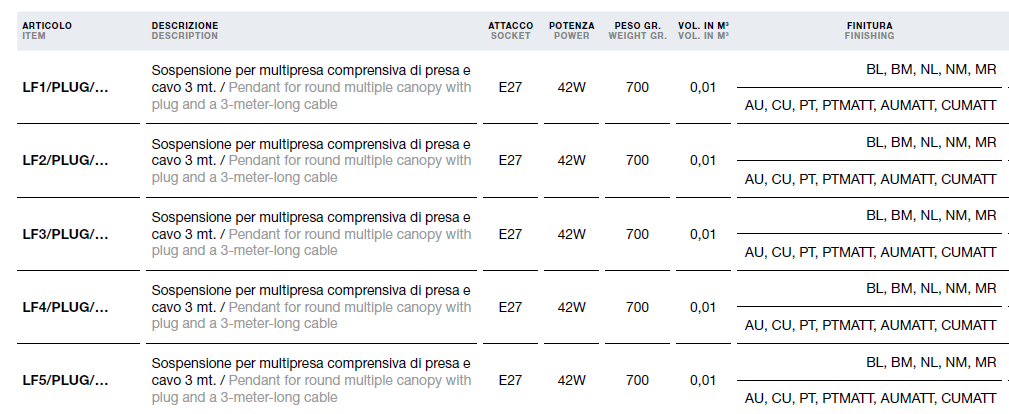Click the E27 socket in LF2 row
Screen dimensions: 1009x414
click(x=510, y=160)
